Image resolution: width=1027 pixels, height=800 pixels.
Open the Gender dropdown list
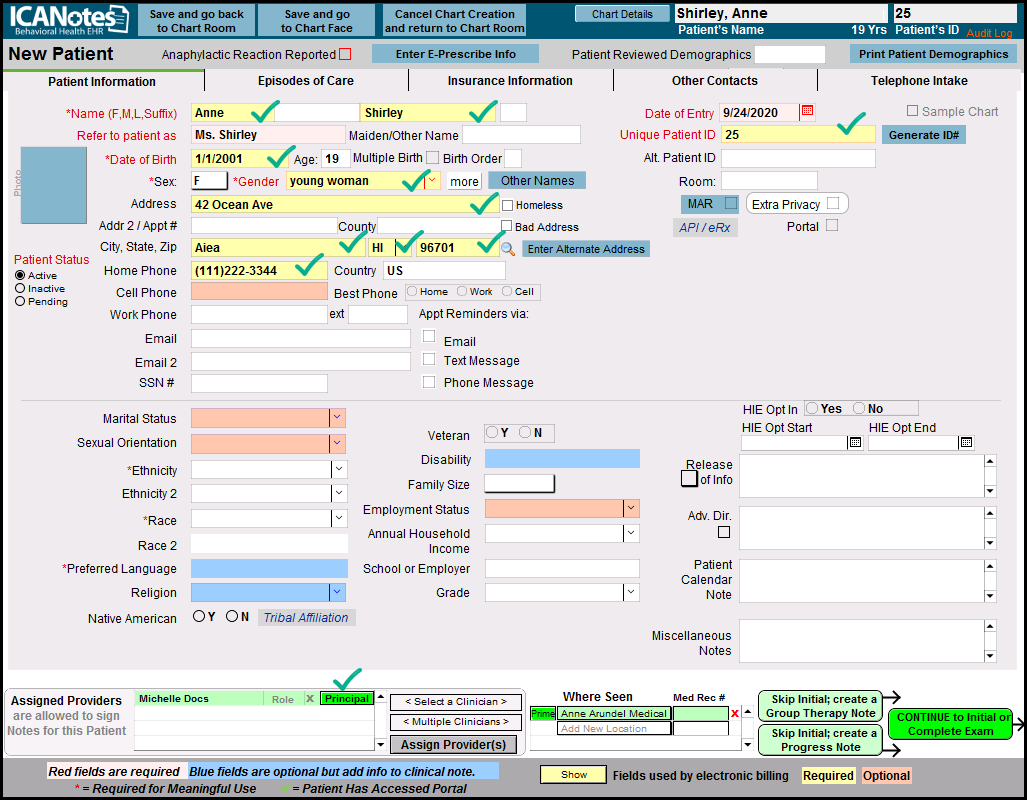(432, 181)
